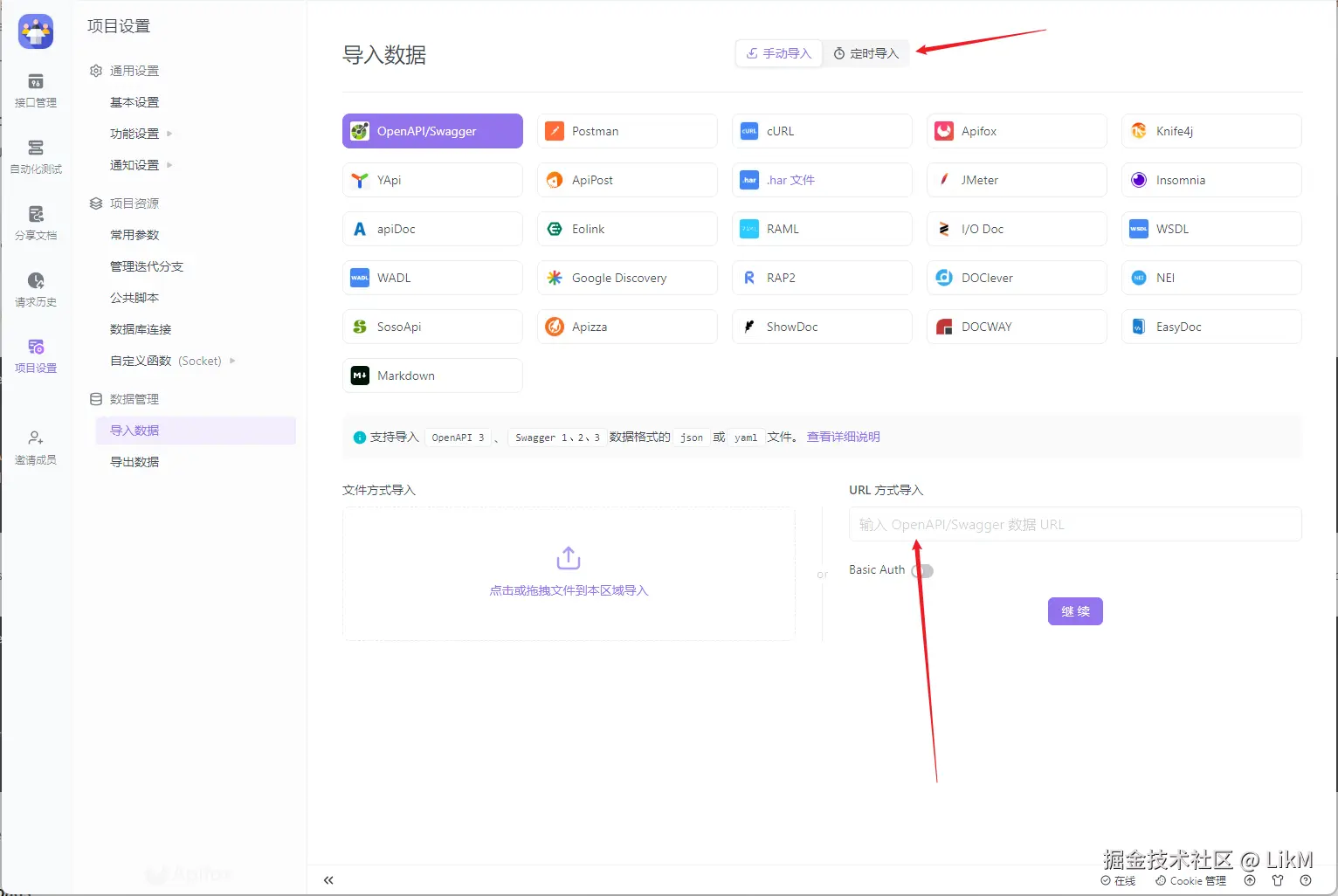Open 导入数据 menu item

point(196,431)
